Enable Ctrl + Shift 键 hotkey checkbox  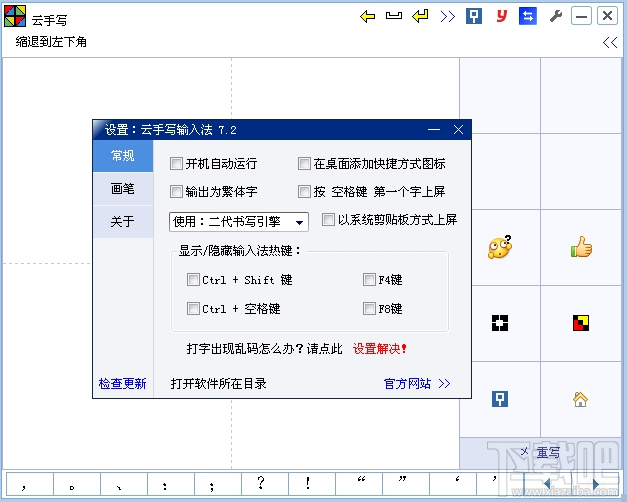click(193, 279)
